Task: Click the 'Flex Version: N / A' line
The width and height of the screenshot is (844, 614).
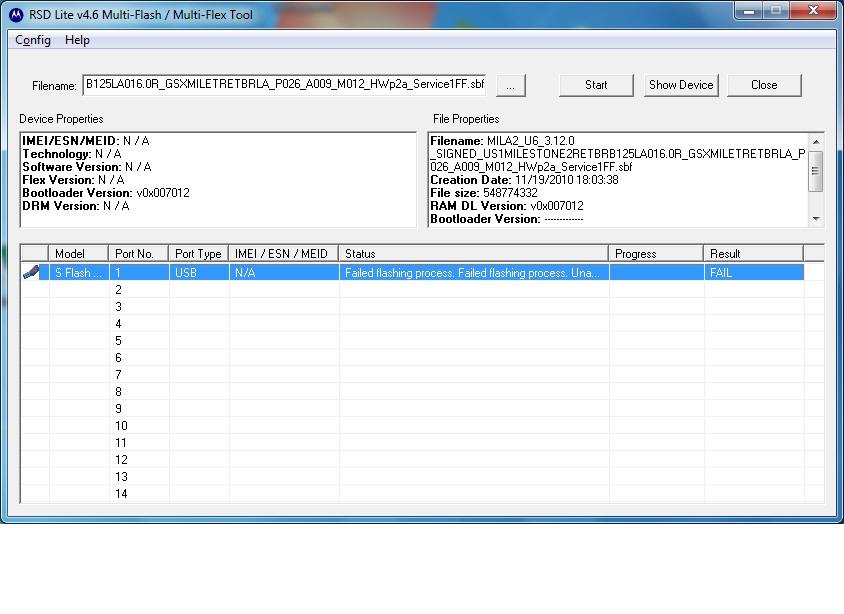Action: pyautogui.click(x=73, y=180)
